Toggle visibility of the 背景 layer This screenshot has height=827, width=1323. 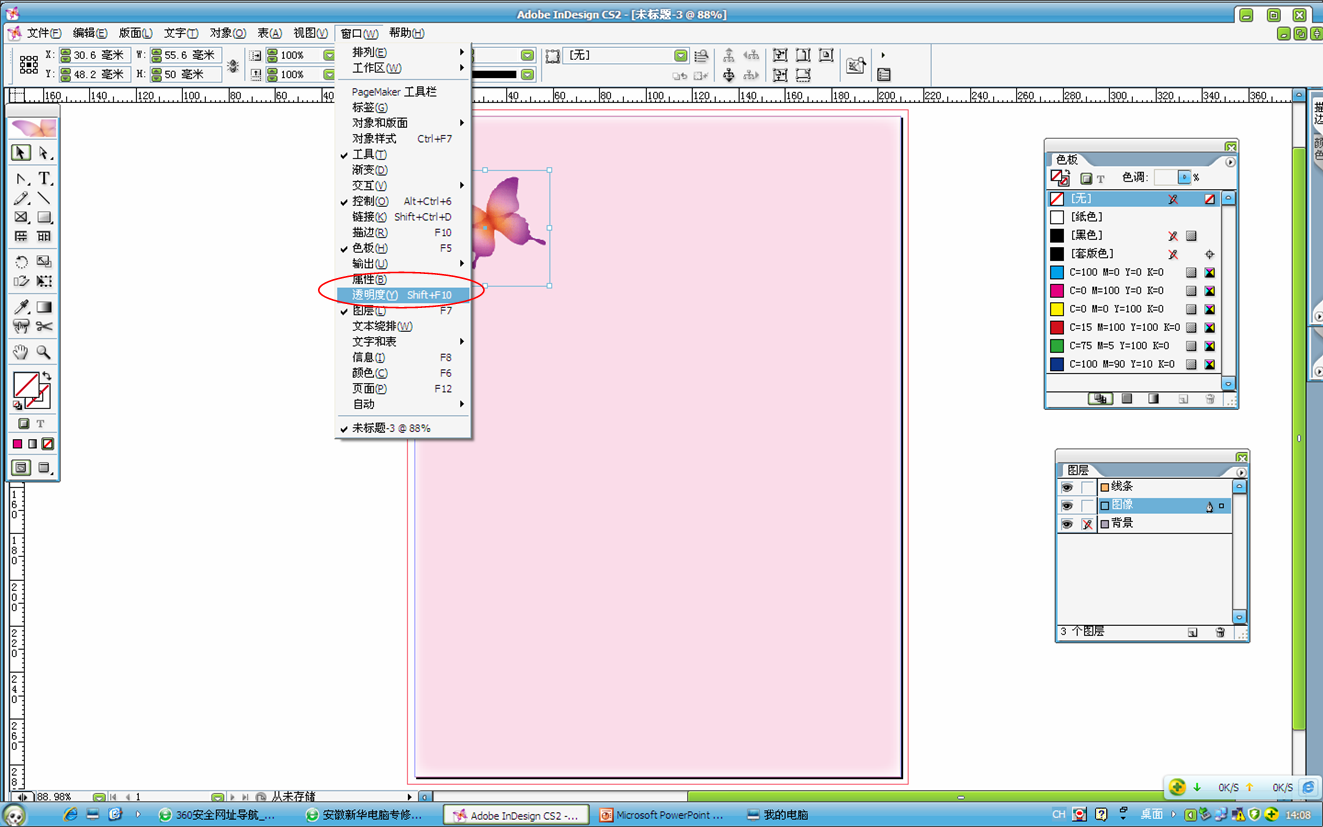click(1067, 524)
